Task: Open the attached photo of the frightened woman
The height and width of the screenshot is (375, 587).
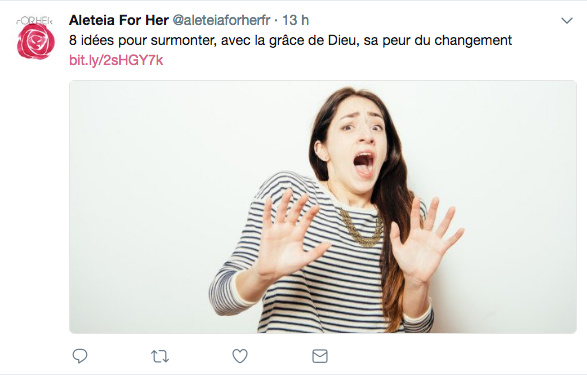Action: click(x=323, y=207)
